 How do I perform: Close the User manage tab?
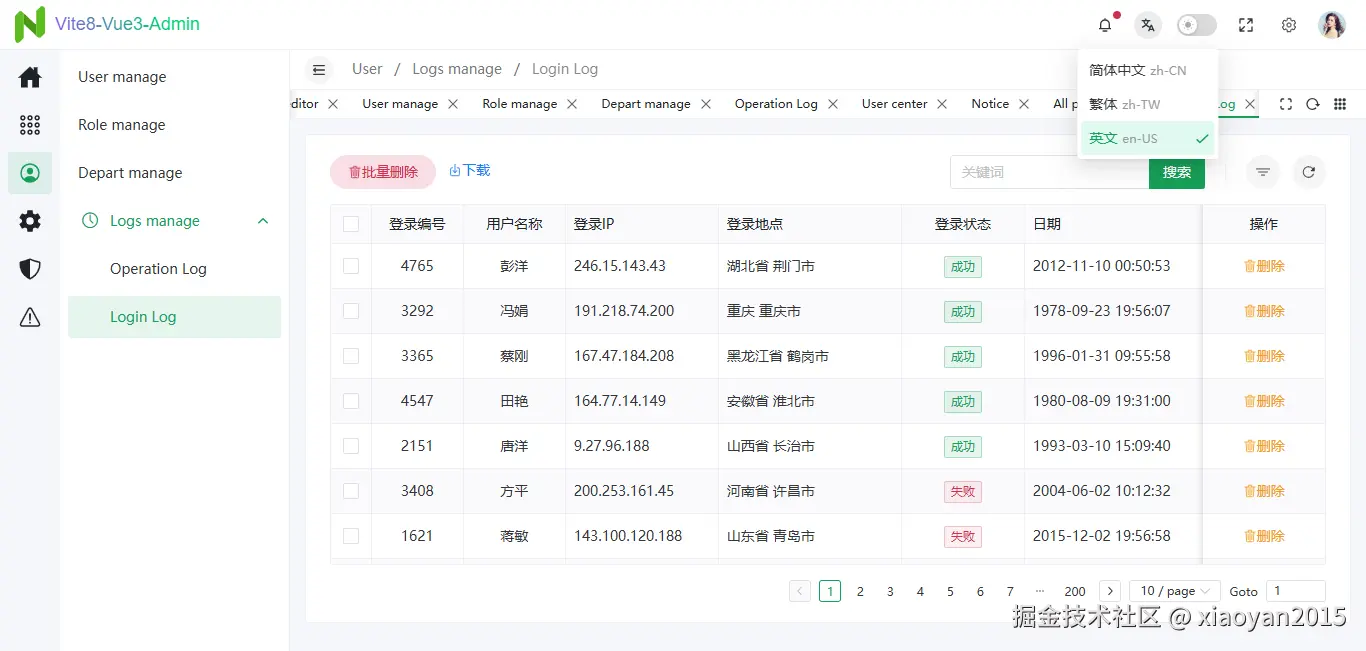453,104
